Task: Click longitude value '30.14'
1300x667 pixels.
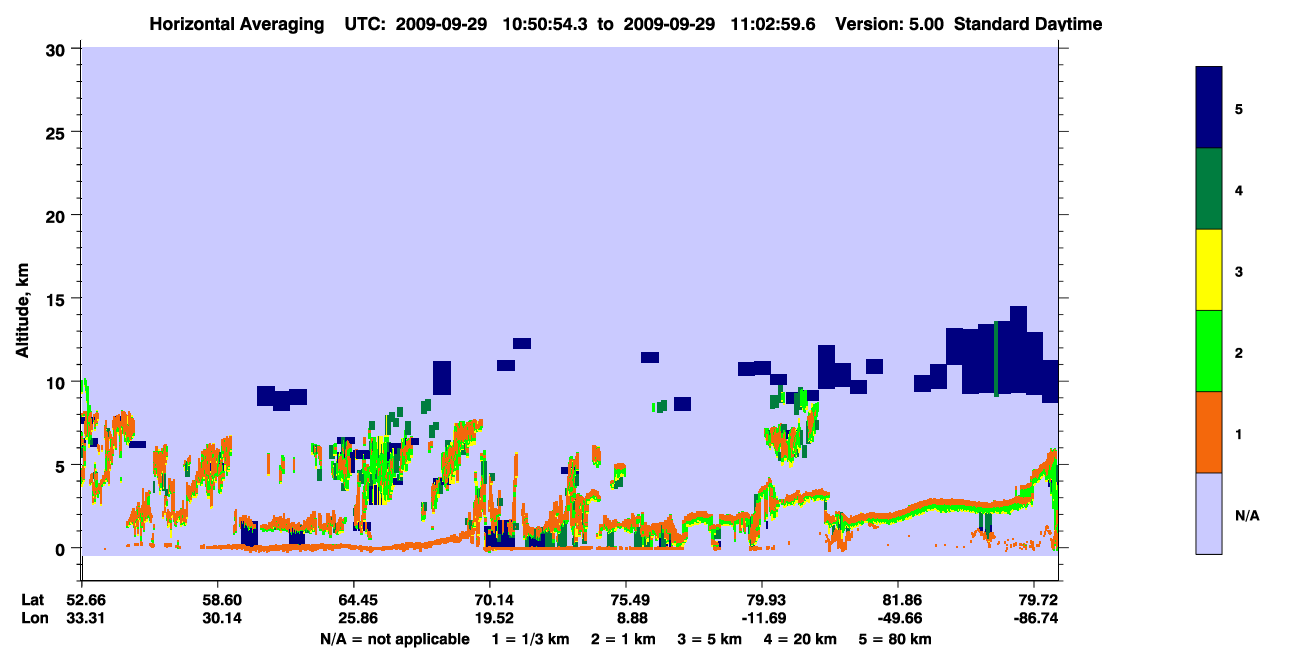Action: [218, 618]
